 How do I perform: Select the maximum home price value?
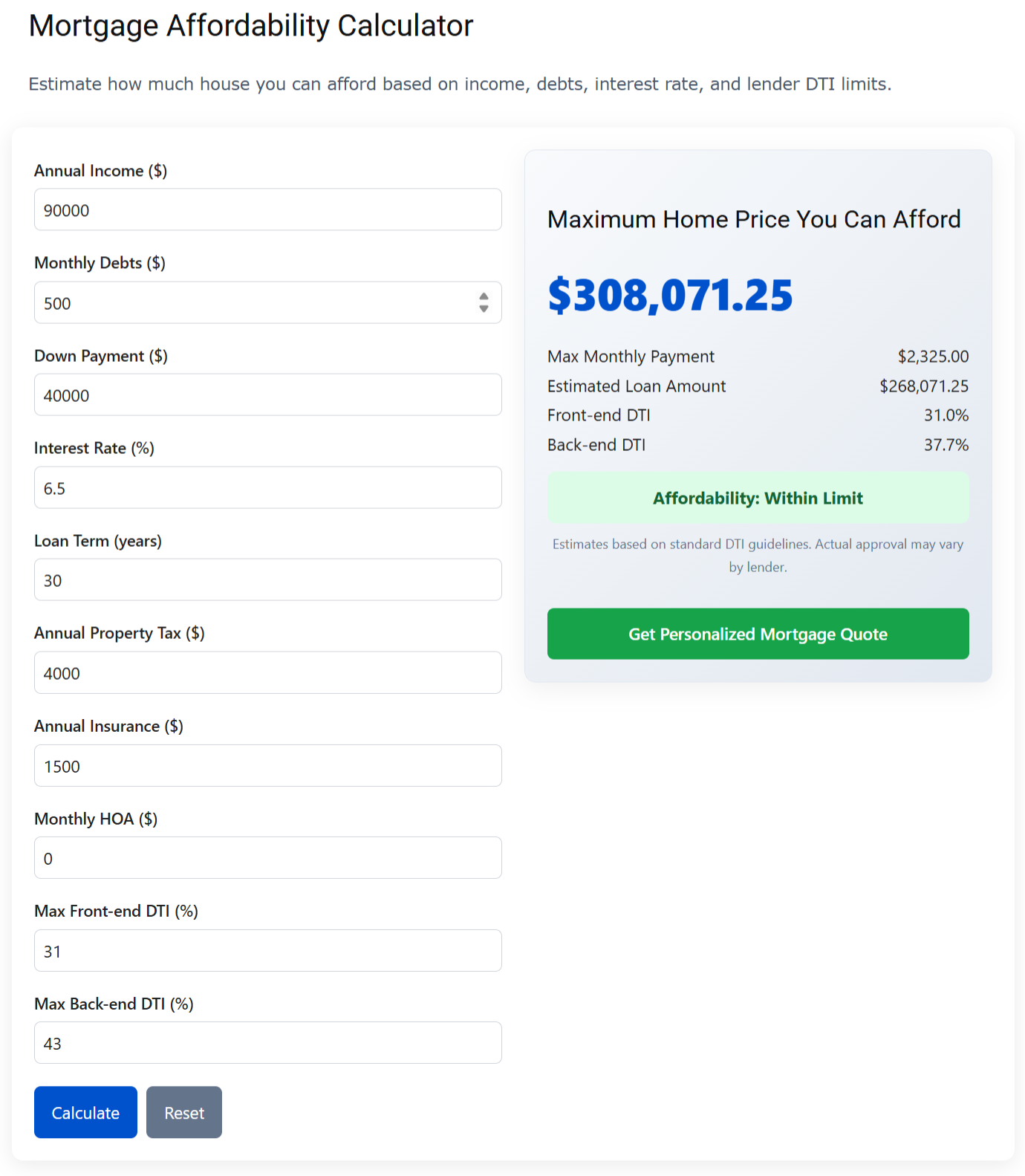tap(669, 296)
